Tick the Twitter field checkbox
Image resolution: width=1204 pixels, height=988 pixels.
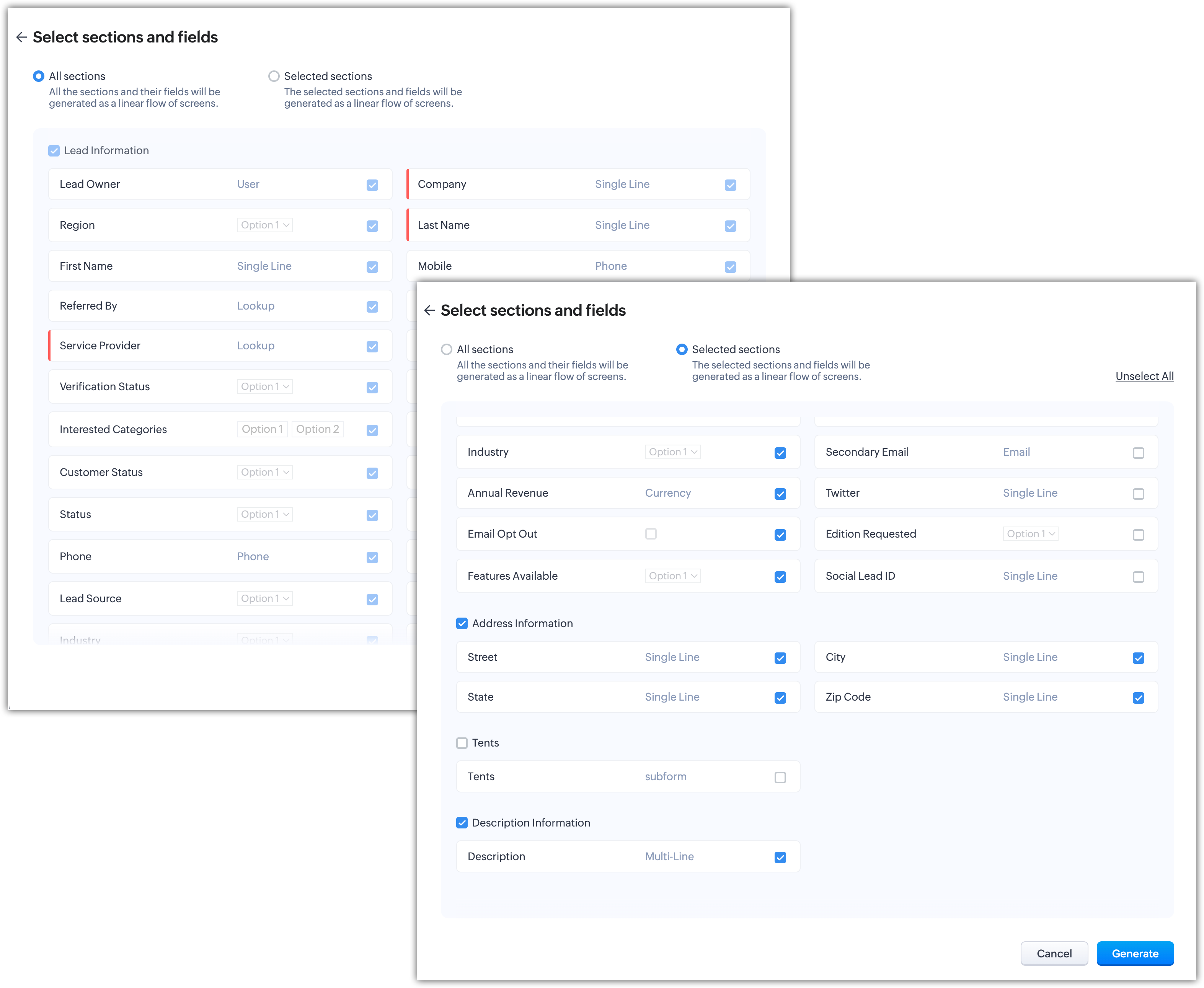[x=1138, y=494]
